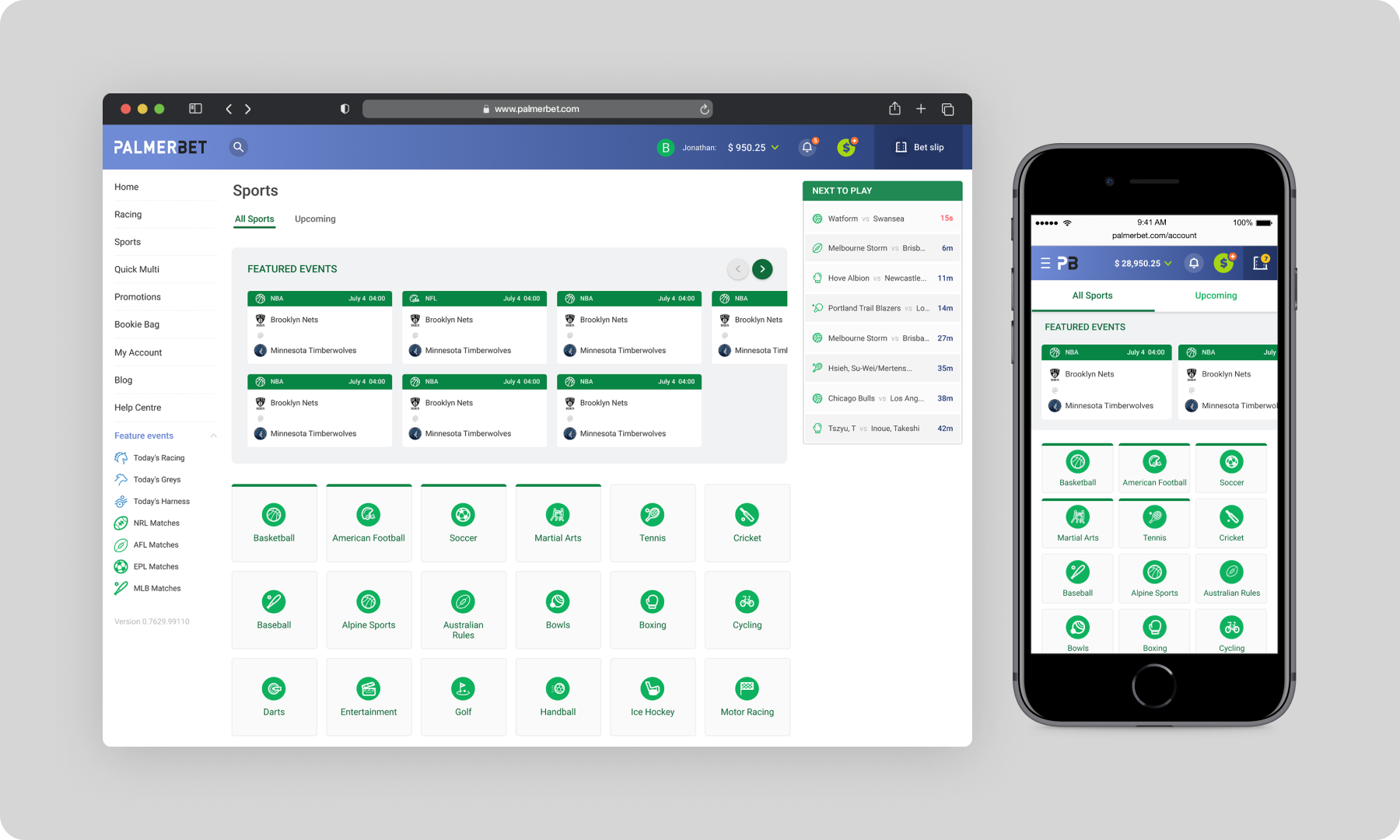Select the Racing item in sidebar
Image resolution: width=1400 pixels, height=840 pixels.
coord(128,215)
